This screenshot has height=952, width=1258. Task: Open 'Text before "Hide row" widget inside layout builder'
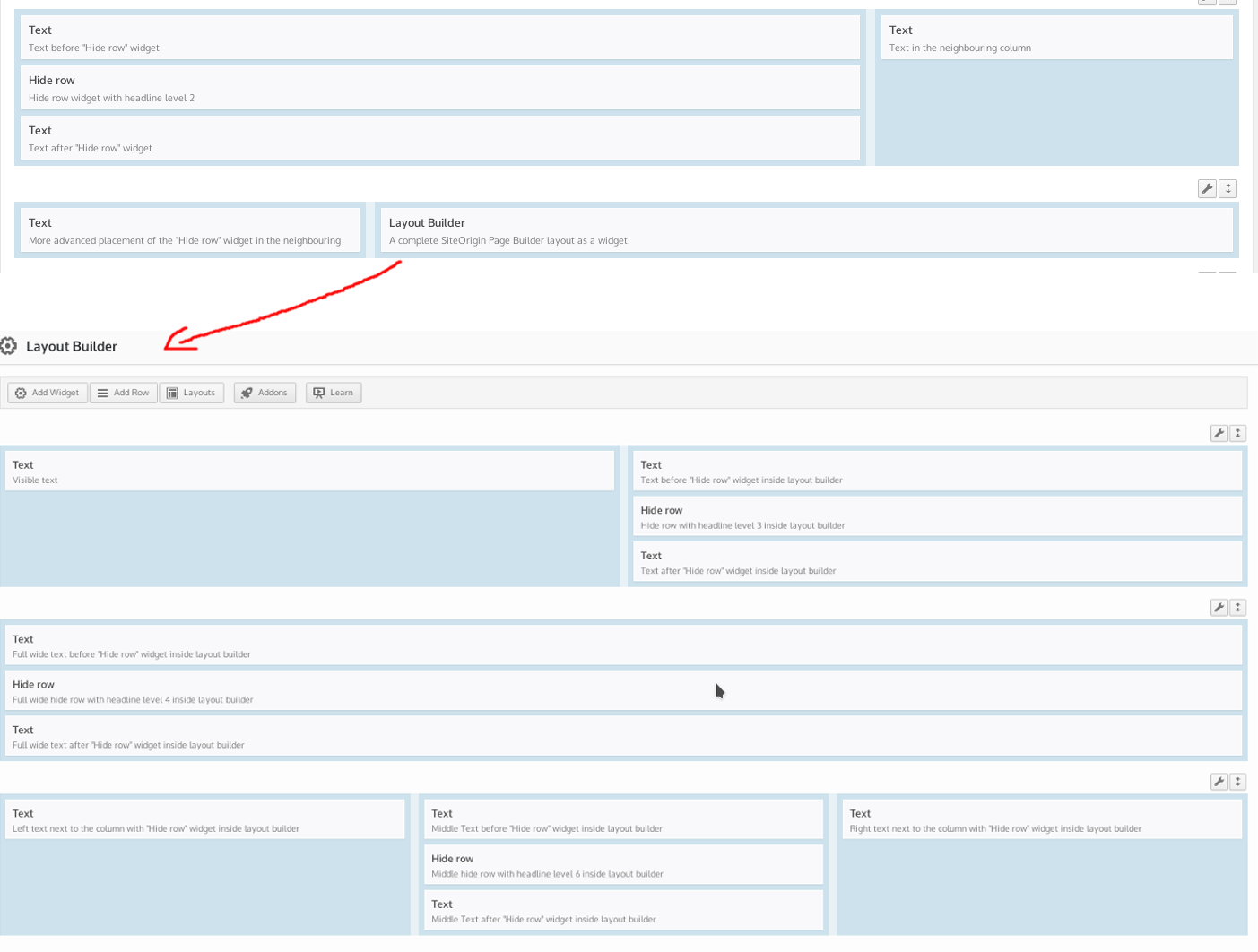tap(937, 471)
